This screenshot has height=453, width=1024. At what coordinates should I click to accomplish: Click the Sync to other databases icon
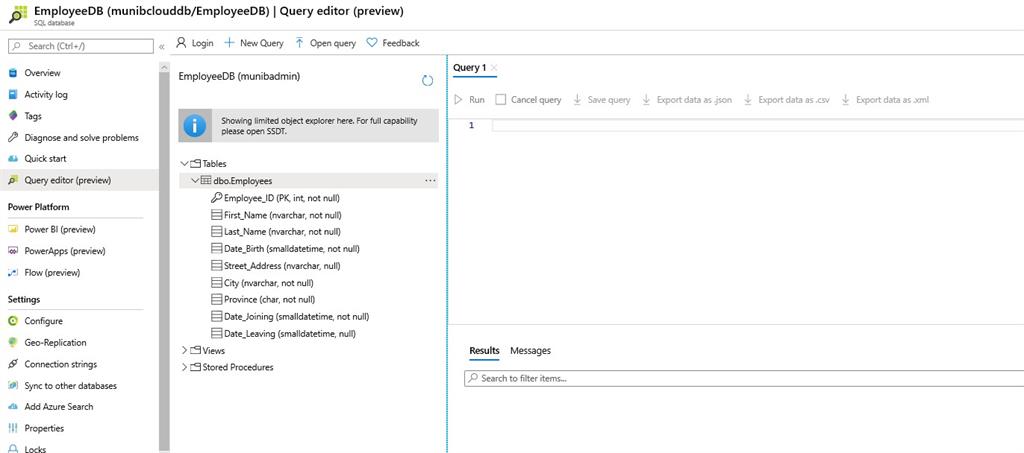tap(12, 386)
